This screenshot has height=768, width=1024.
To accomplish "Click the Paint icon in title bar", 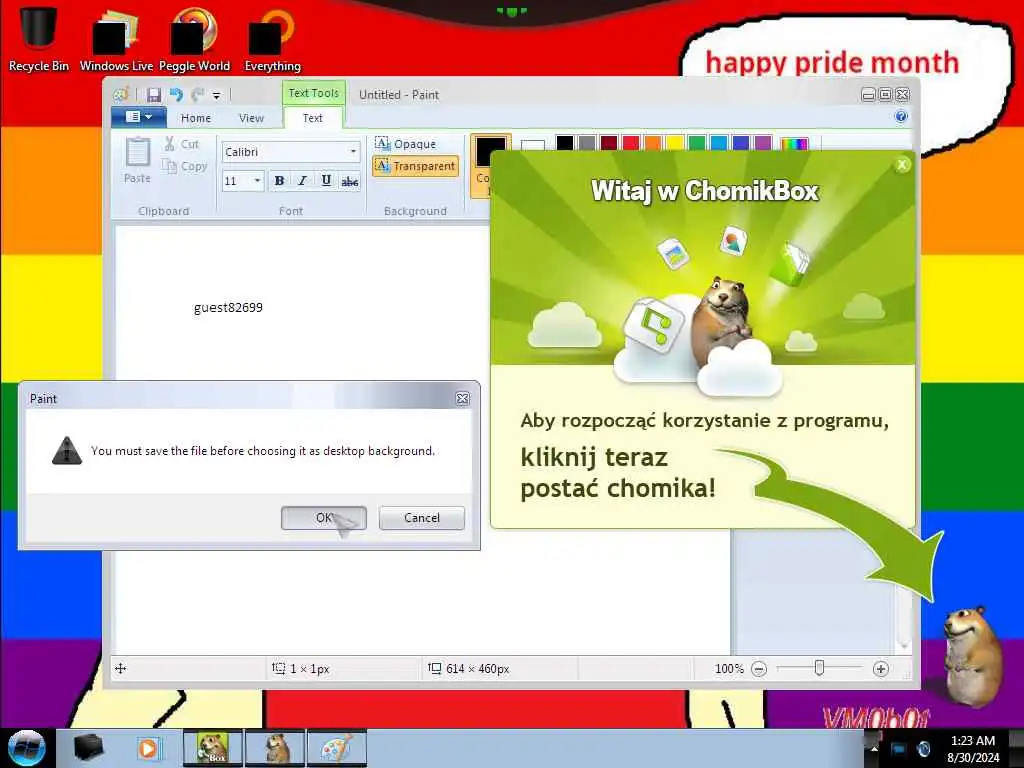I will pos(121,95).
